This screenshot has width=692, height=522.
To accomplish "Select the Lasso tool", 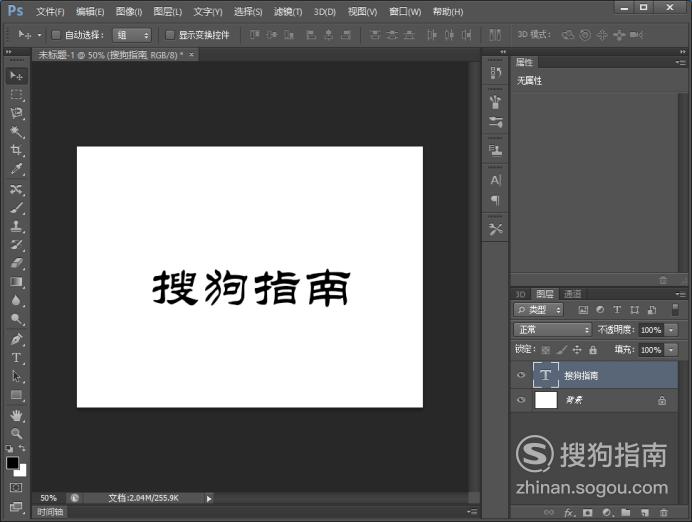I will [16, 113].
